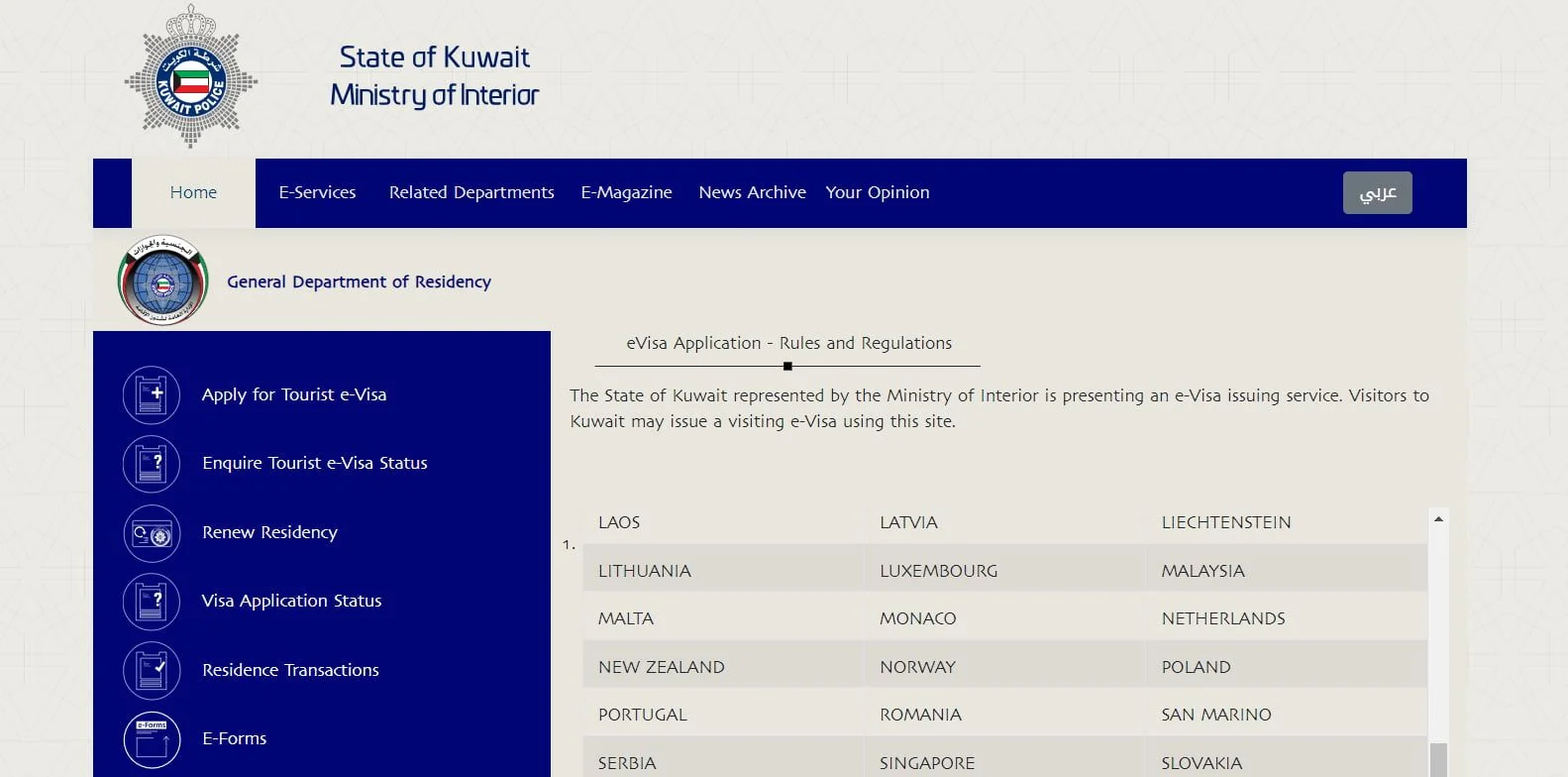Open the Related Departments menu
This screenshot has height=777, width=1568.
[x=471, y=192]
